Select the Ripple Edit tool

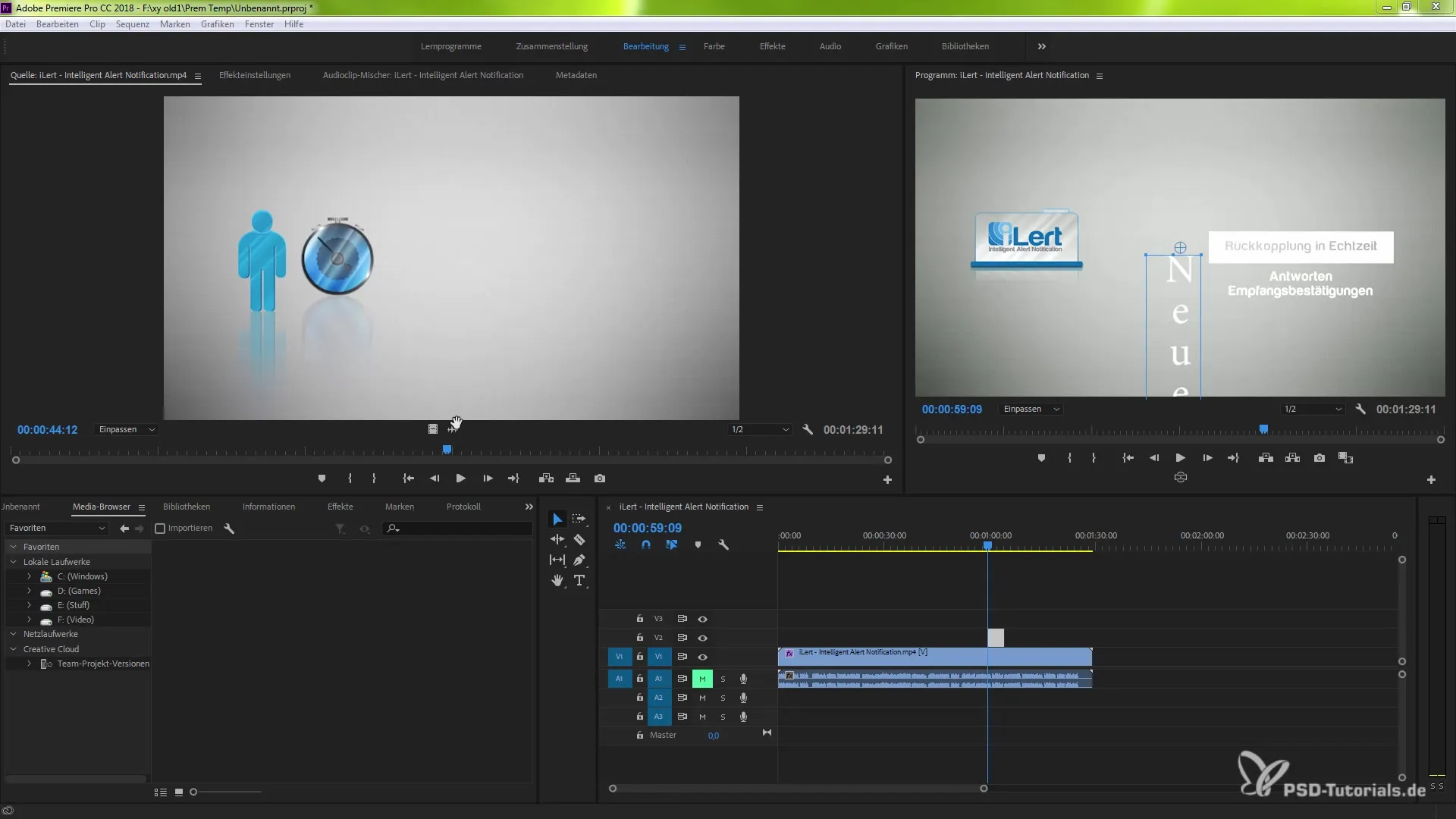click(x=557, y=540)
